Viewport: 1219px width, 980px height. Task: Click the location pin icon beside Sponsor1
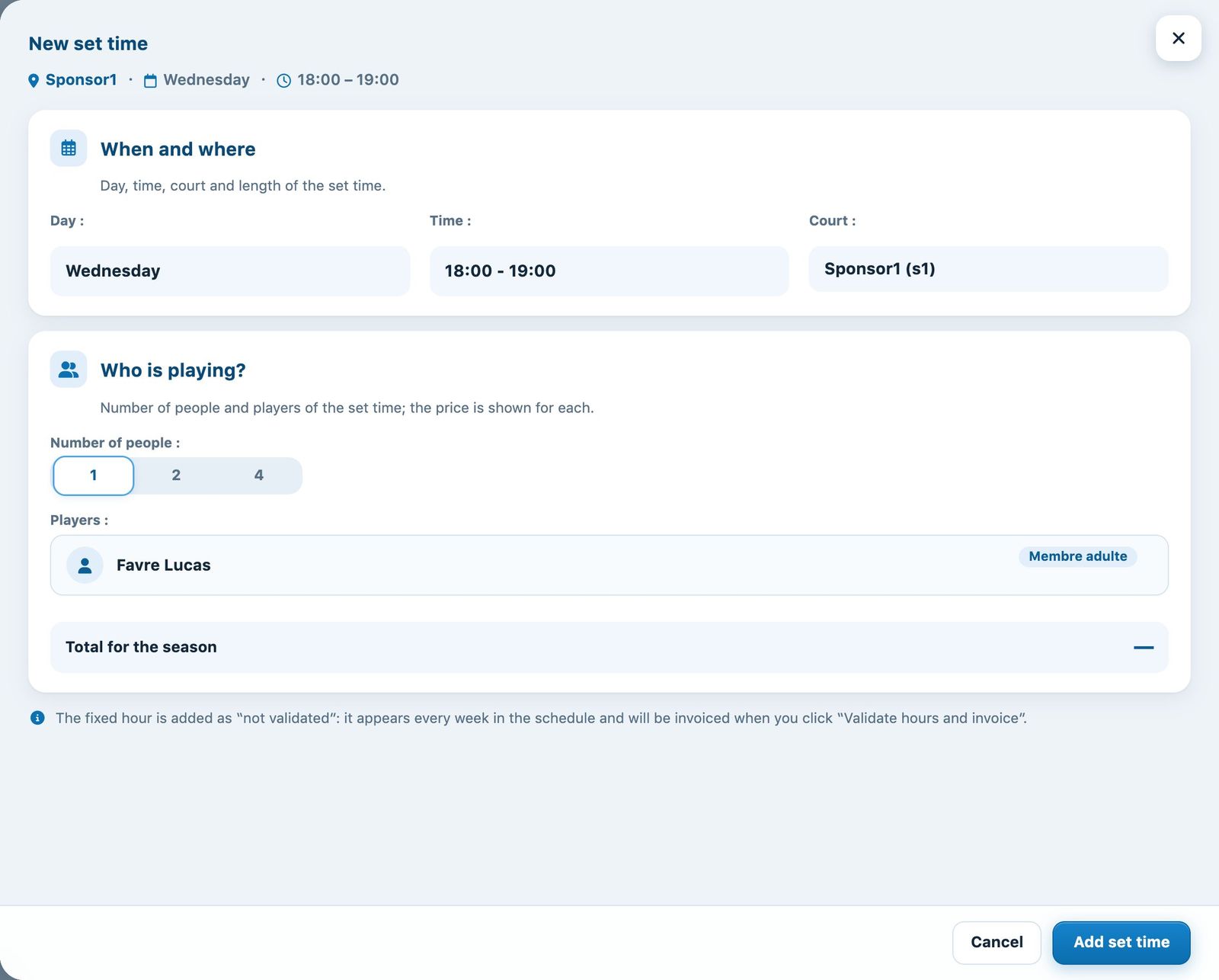[x=34, y=81]
